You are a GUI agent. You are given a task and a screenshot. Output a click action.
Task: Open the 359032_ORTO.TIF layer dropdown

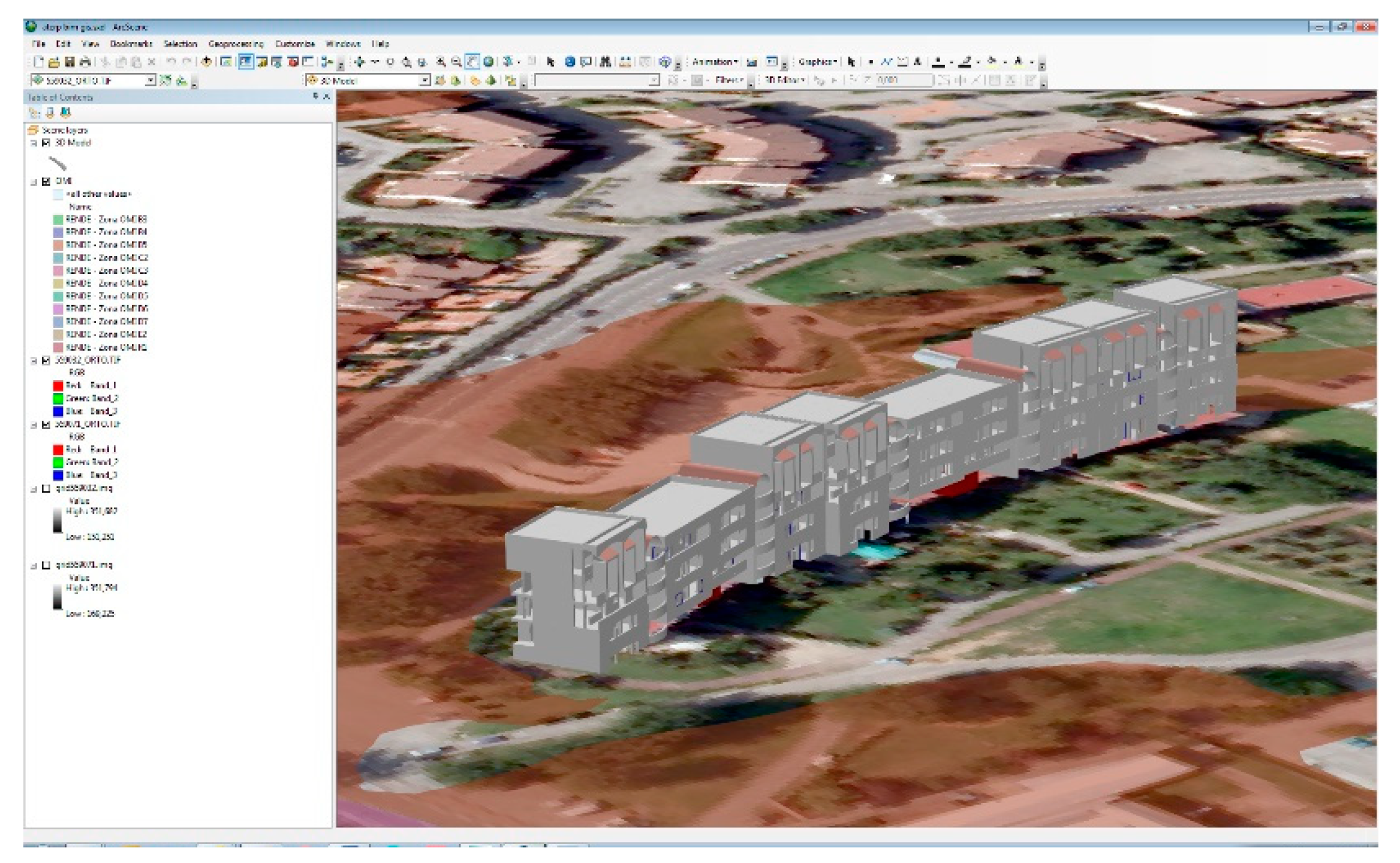click(150, 80)
